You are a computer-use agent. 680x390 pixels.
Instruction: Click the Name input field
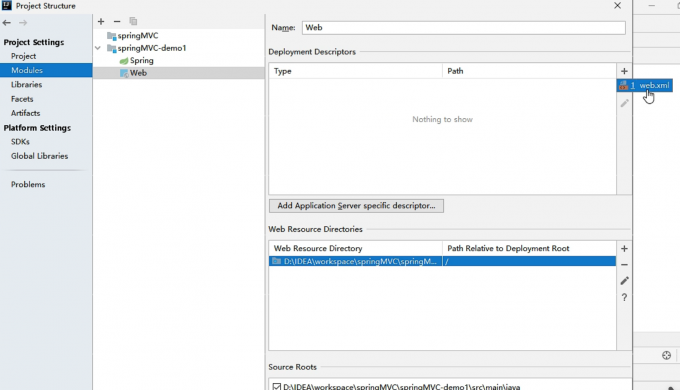pos(464,28)
